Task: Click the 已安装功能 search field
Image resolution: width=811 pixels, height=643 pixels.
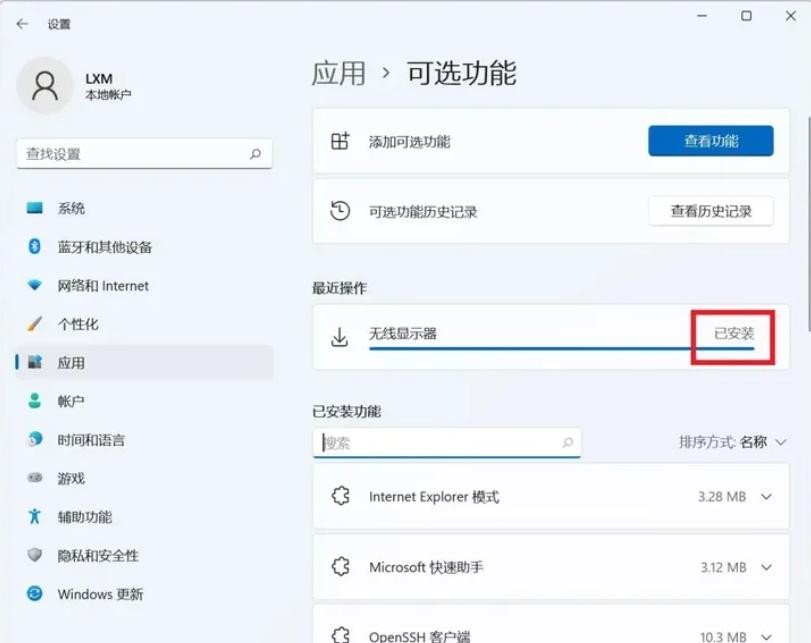Action: coord(440,442)
